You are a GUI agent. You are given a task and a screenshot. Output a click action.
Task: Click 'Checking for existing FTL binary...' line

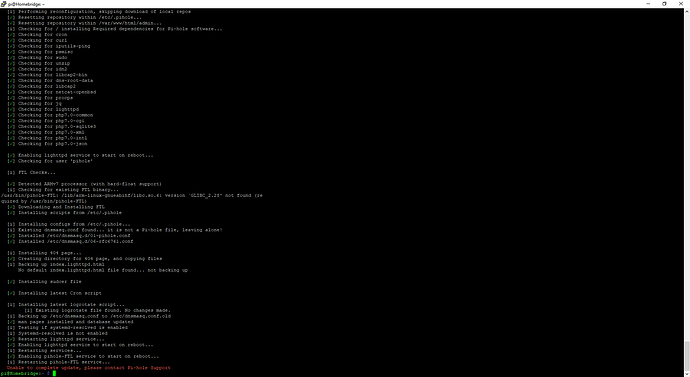(63, 190)
